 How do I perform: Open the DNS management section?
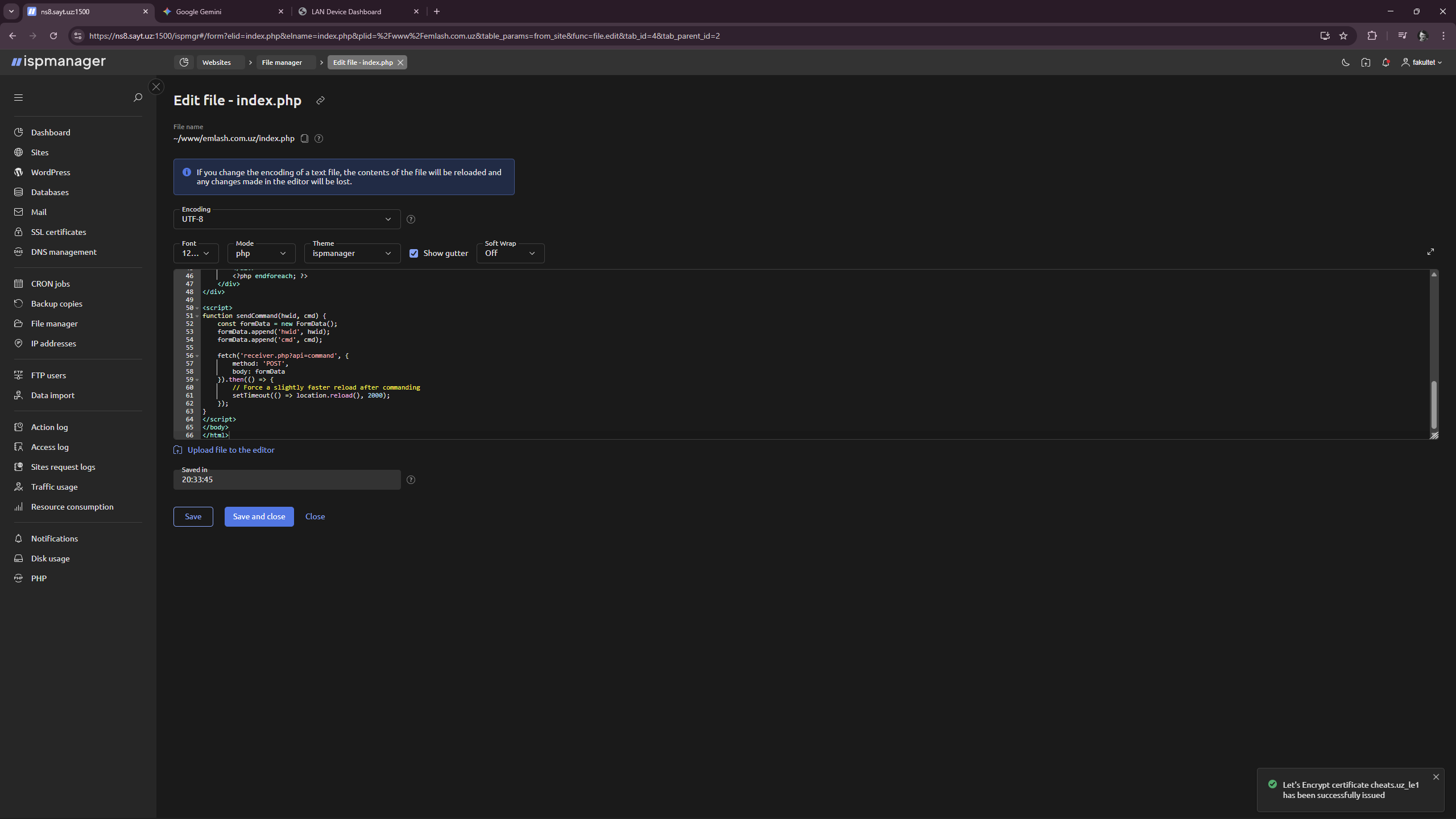(x=63, y=251)
